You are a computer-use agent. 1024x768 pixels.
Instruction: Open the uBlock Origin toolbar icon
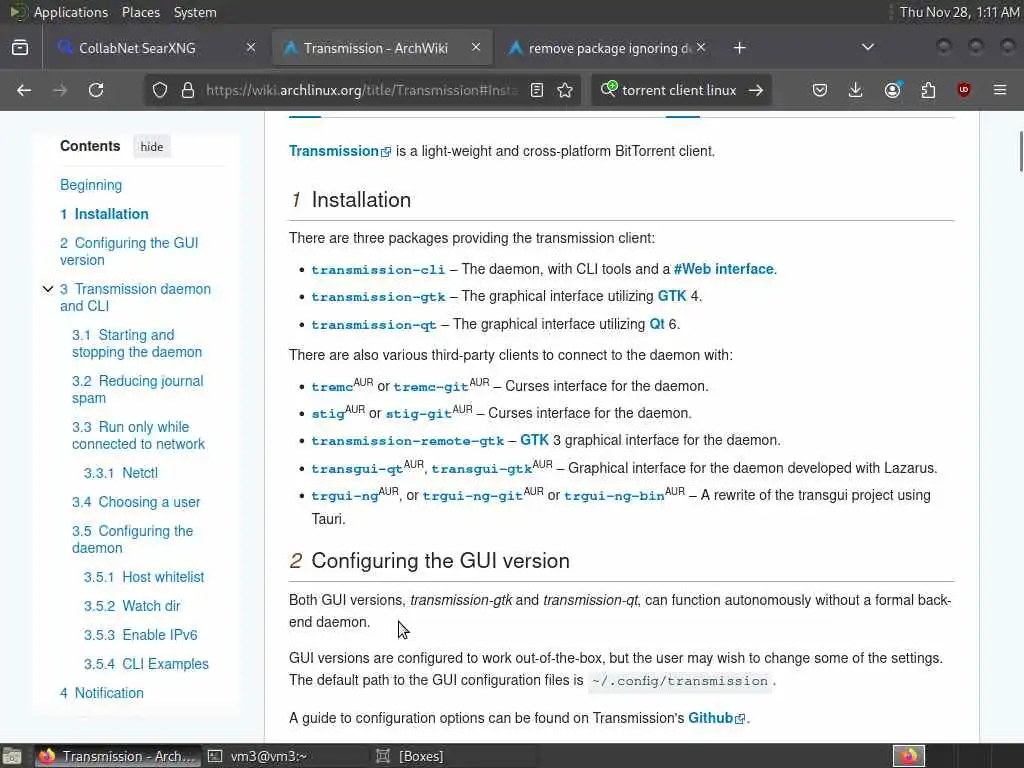pos(964,90)
